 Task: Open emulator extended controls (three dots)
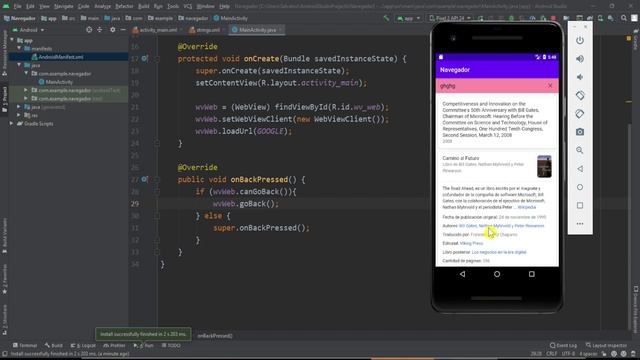pyautogui.click(x=580, y=224)
